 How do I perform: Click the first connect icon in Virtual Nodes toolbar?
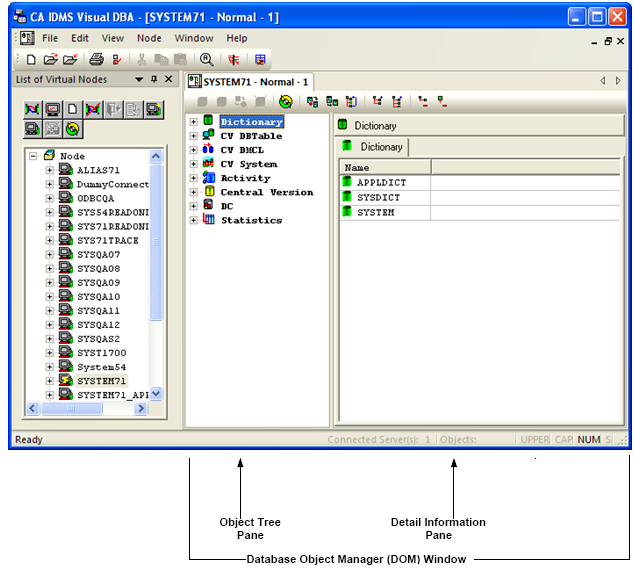click(32, 109)
